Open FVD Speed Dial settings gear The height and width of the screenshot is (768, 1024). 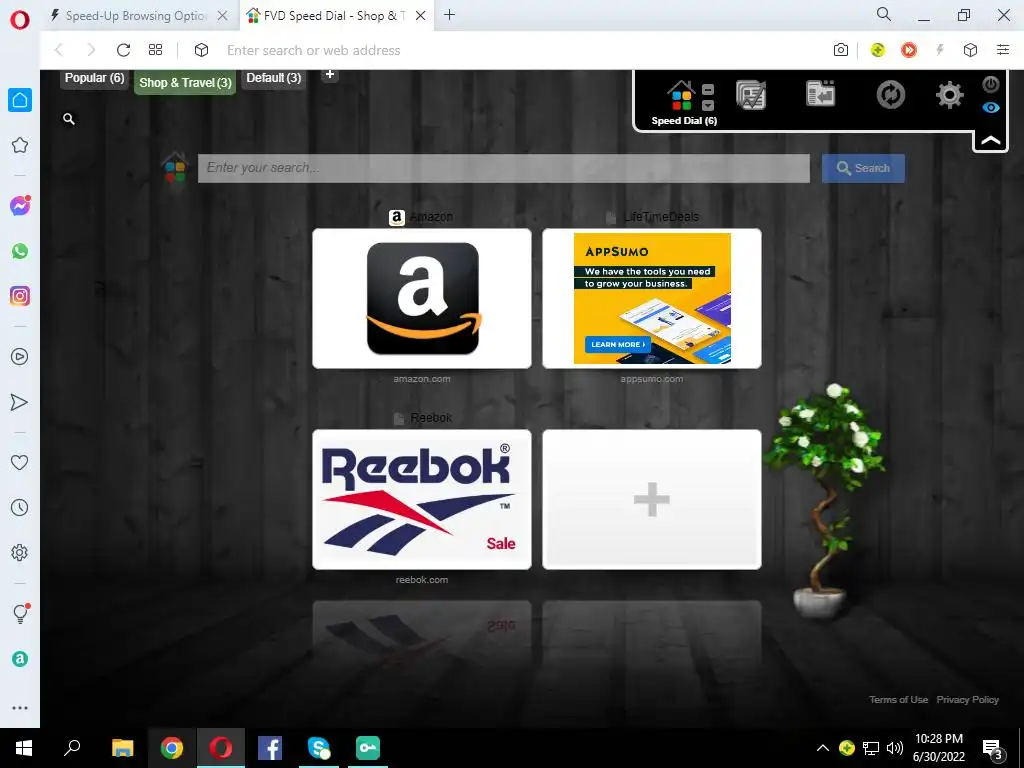pos(950,95)
